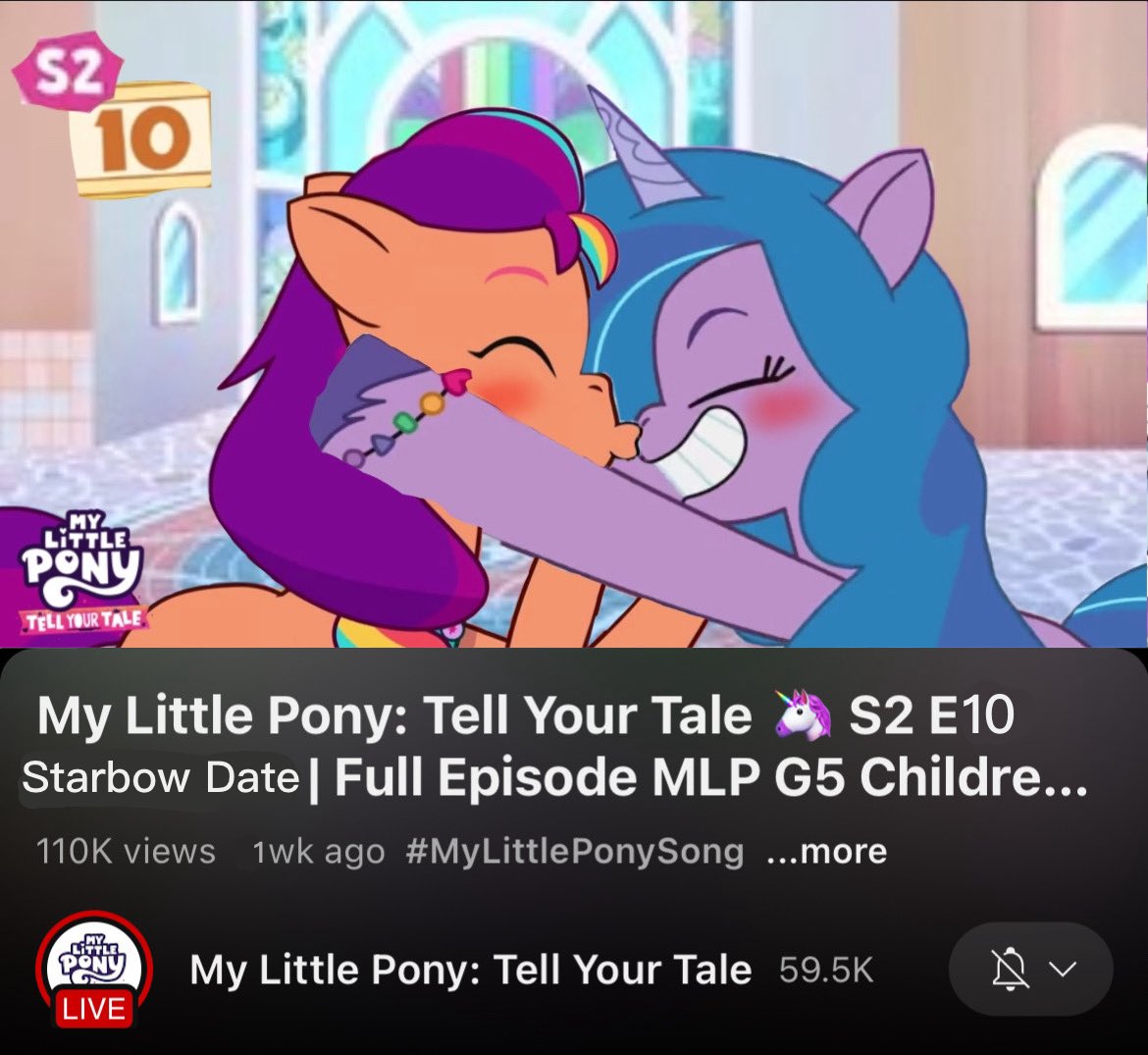Tap the 59.5K subscriber count

click(826, 970)
